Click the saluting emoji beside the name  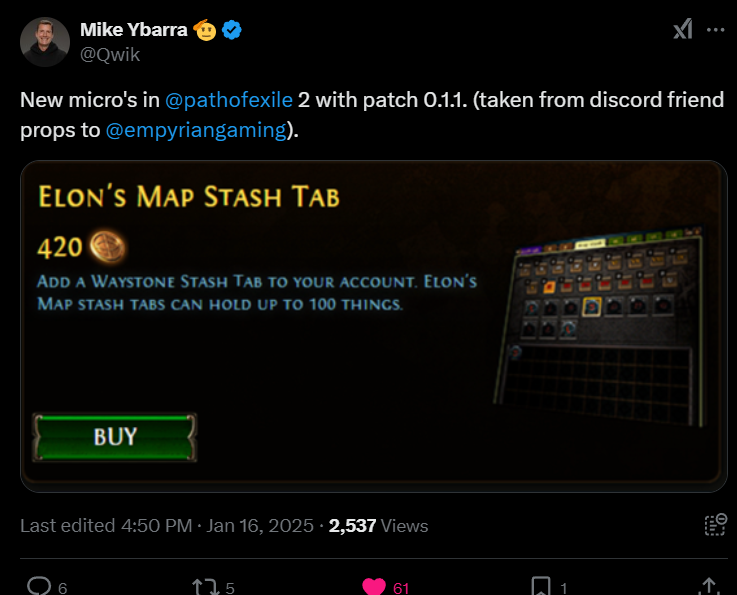click(204, 30)
